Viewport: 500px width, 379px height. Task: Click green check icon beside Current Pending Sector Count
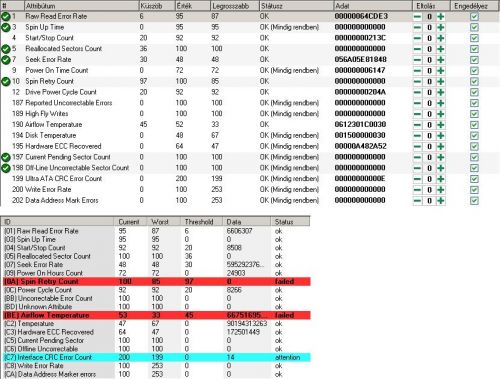pos(6,157)
